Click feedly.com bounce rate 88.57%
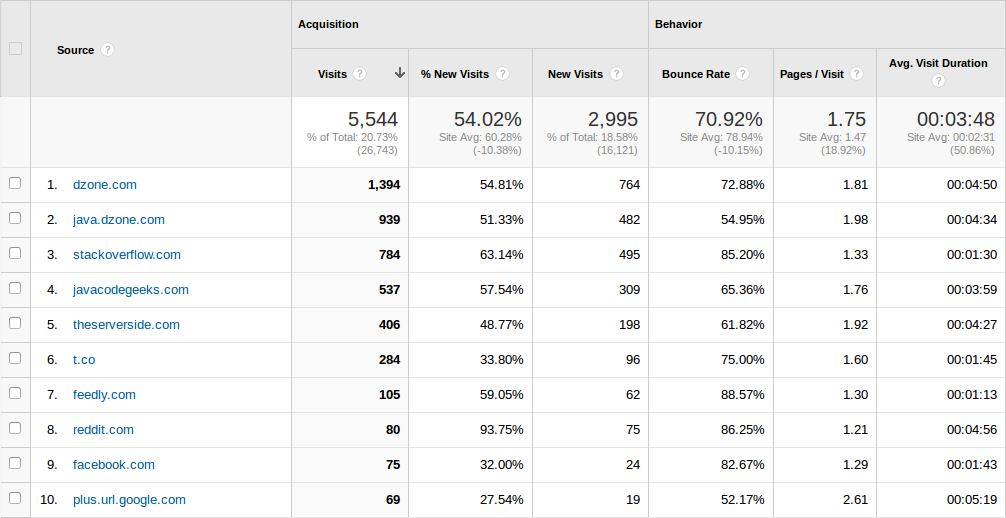This screenshot has width=1006, height=518. [742, 395]
